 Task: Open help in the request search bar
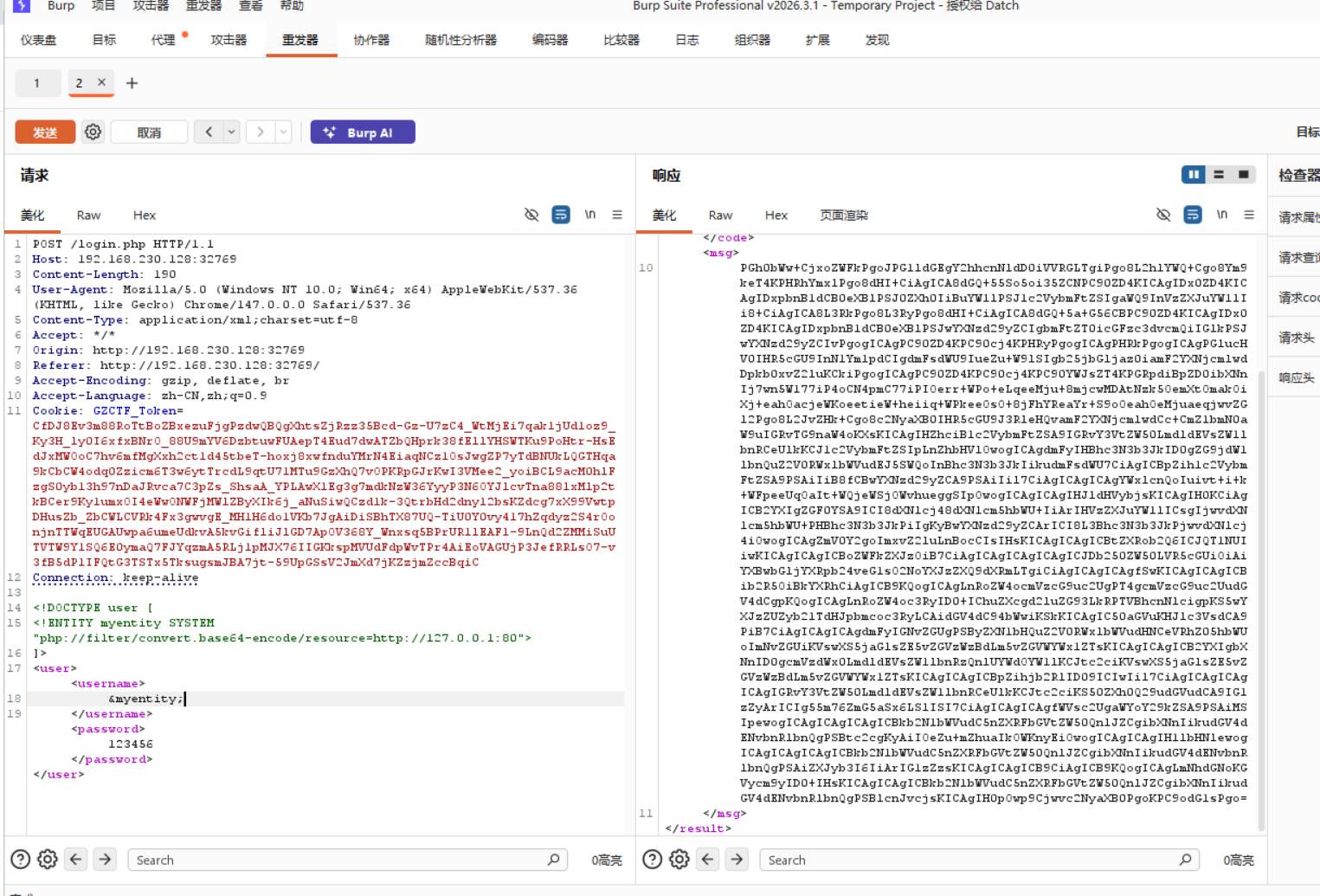point(21,859)
